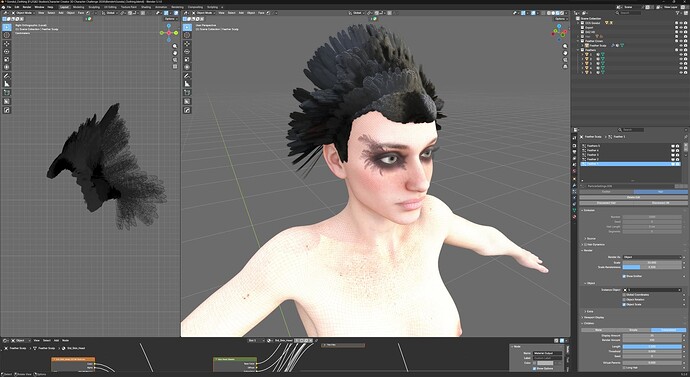This screenshot has height=377, width=690.
Task: Click zoom magnifier icon in perspective viewport
Action: coord(565,46)
